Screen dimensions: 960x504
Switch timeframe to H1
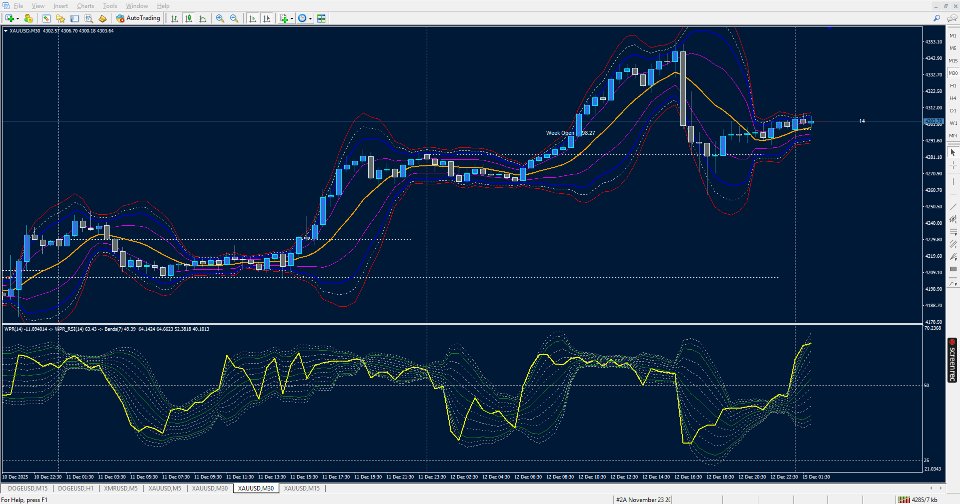[953, 86]
